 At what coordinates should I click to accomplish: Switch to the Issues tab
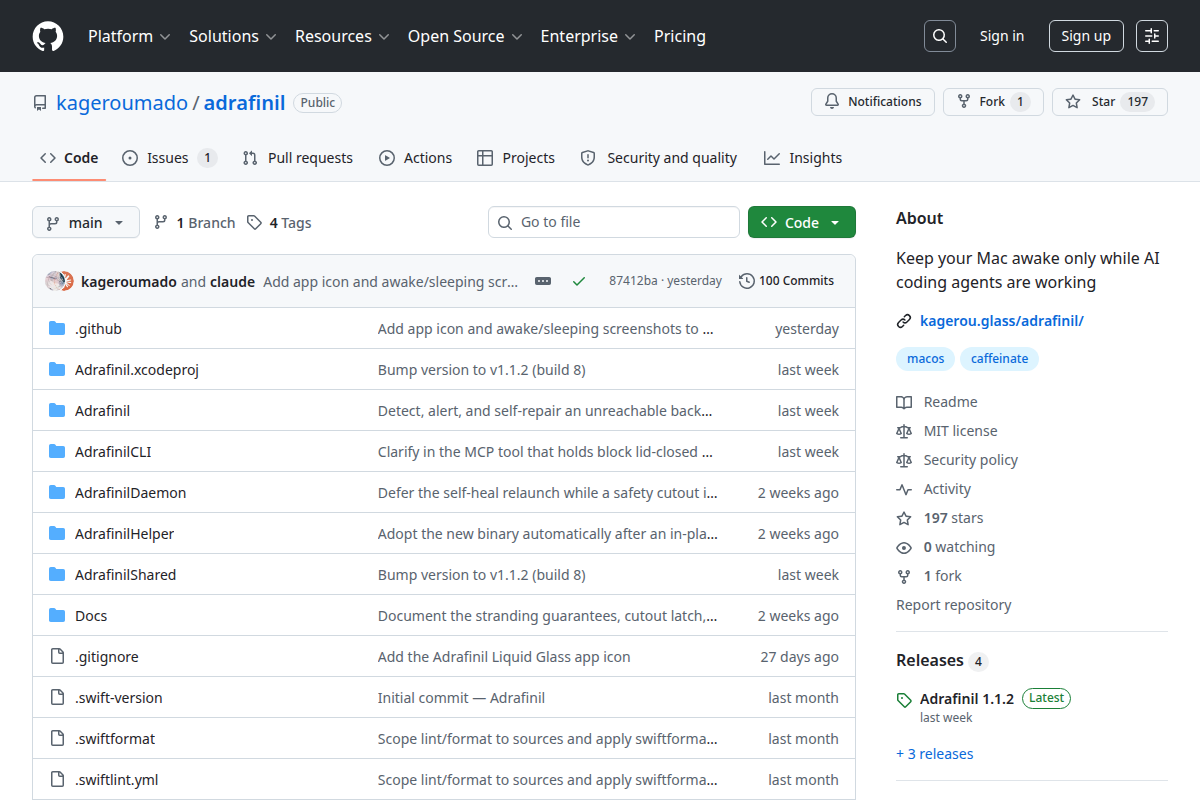pyautogui.click(x=169, y=158)
